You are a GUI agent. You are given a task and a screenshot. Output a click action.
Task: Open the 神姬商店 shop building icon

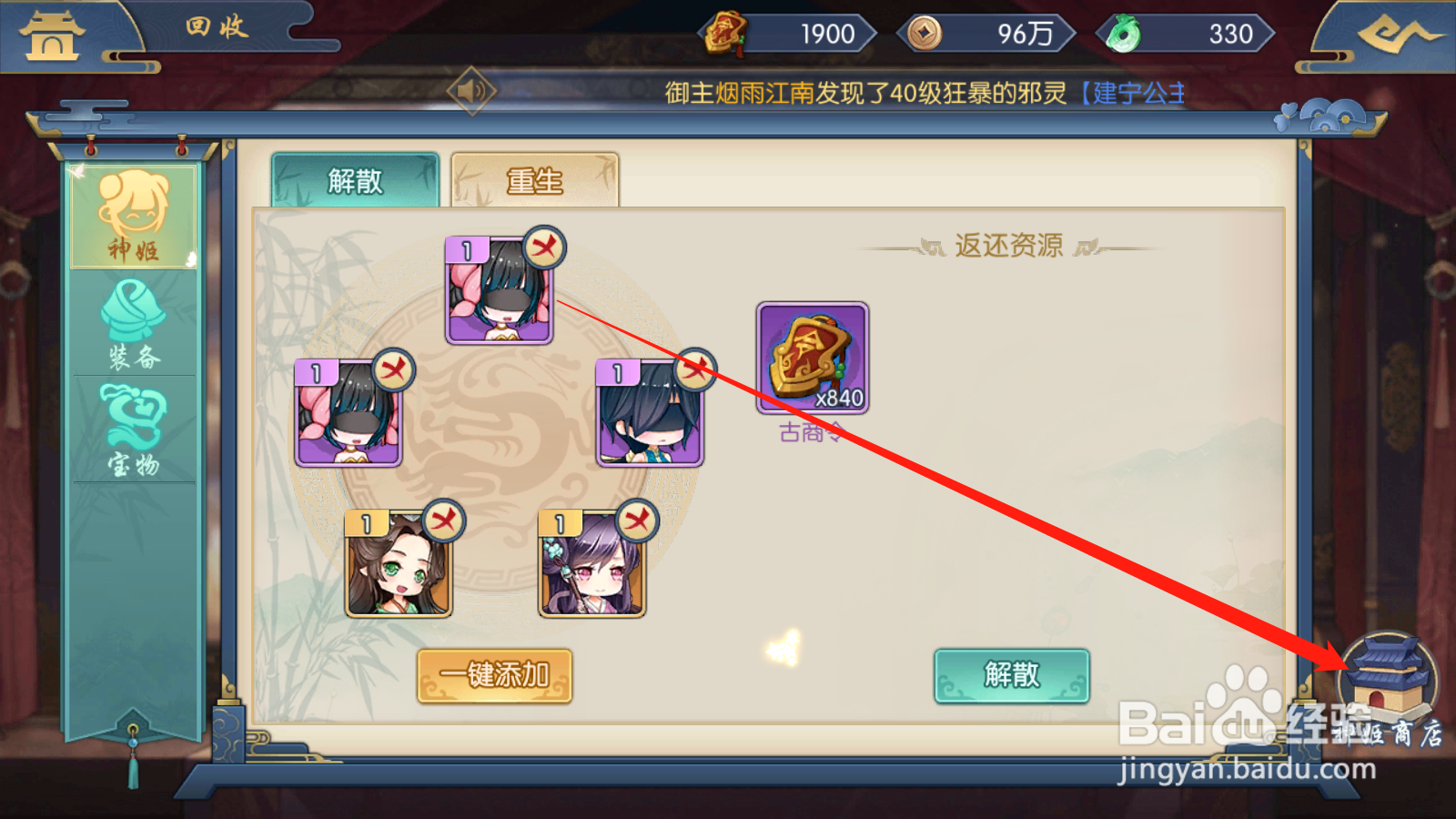[1388, 683]
